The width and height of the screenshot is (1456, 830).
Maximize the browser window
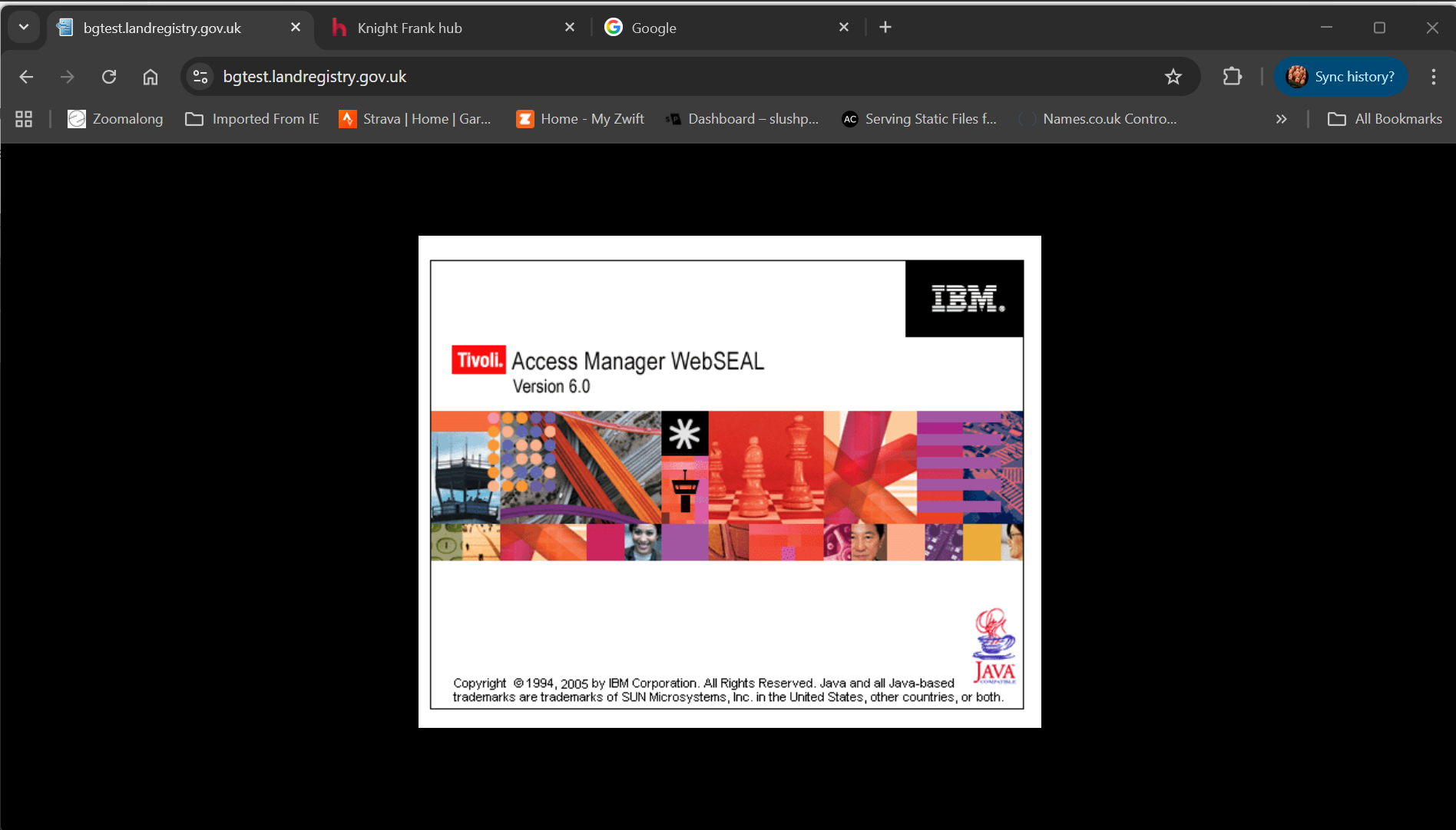click(1379, 28)
